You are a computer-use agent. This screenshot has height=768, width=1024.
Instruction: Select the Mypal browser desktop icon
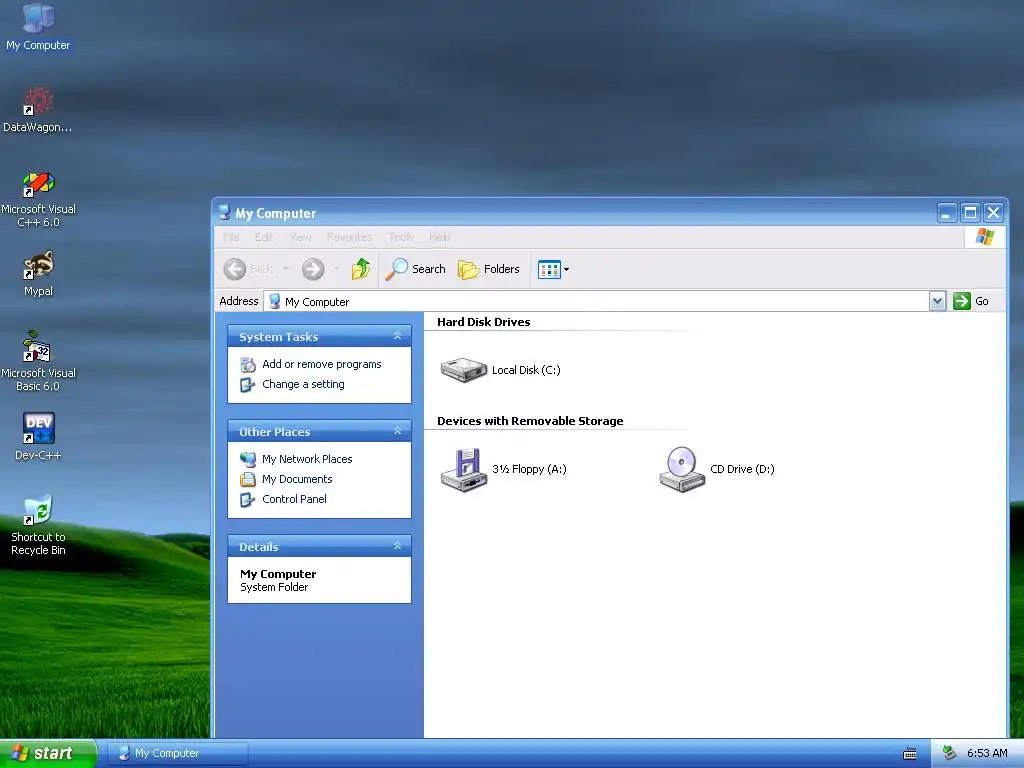(38, 273)
